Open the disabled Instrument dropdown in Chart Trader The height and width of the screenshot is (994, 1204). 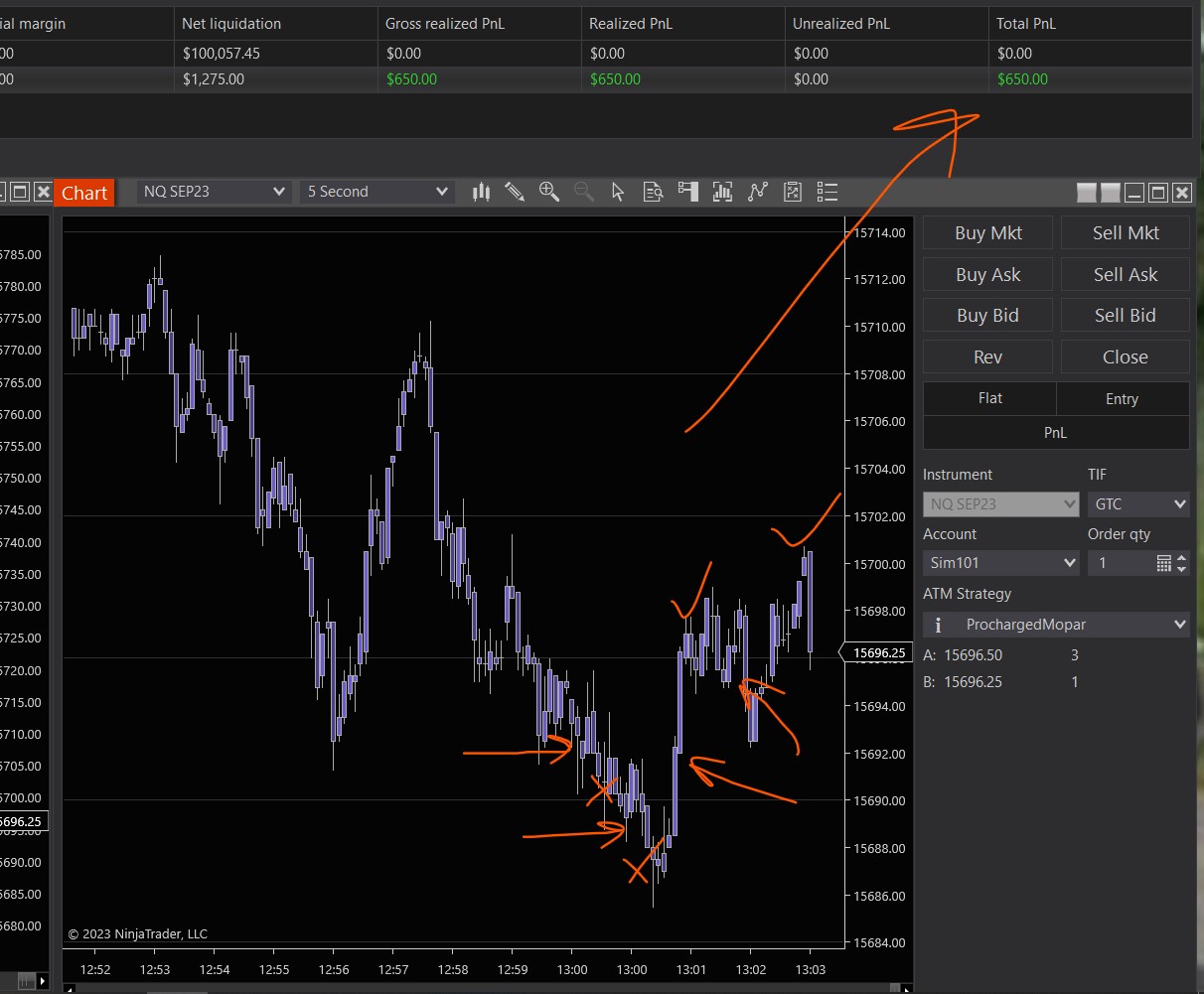[x=1001, y=503]
